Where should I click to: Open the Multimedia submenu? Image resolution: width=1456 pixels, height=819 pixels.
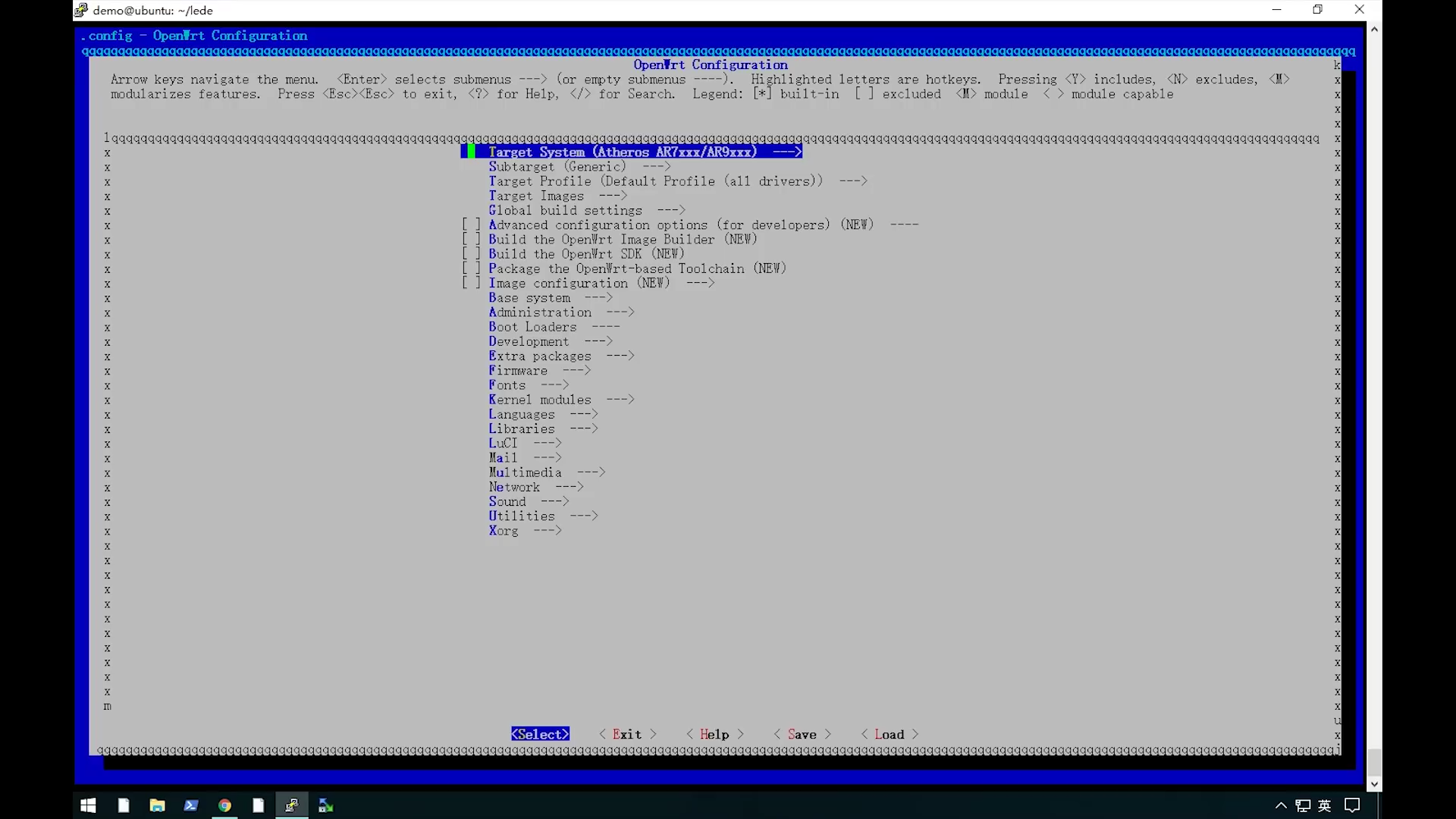click(547, 472)
